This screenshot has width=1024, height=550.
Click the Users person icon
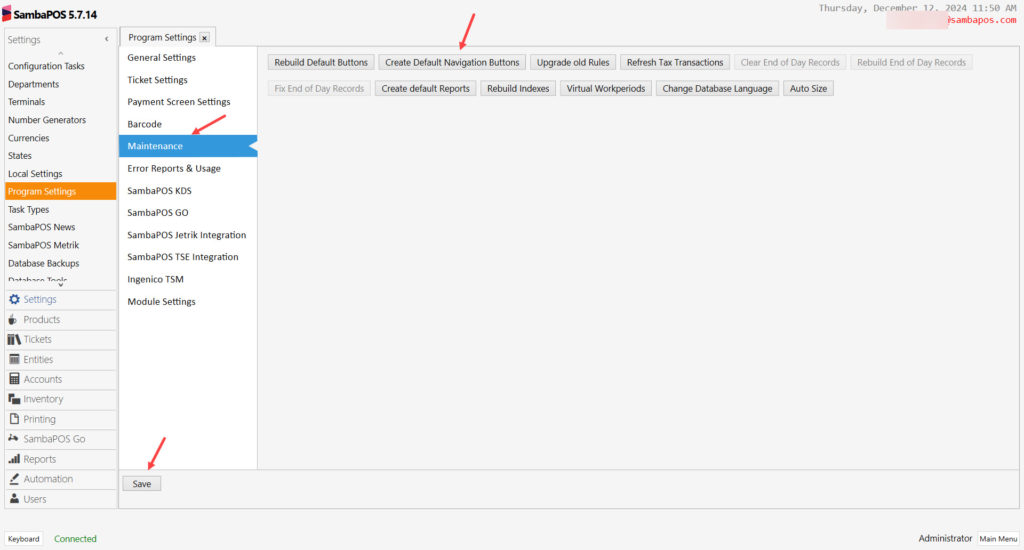coord(14,499)
